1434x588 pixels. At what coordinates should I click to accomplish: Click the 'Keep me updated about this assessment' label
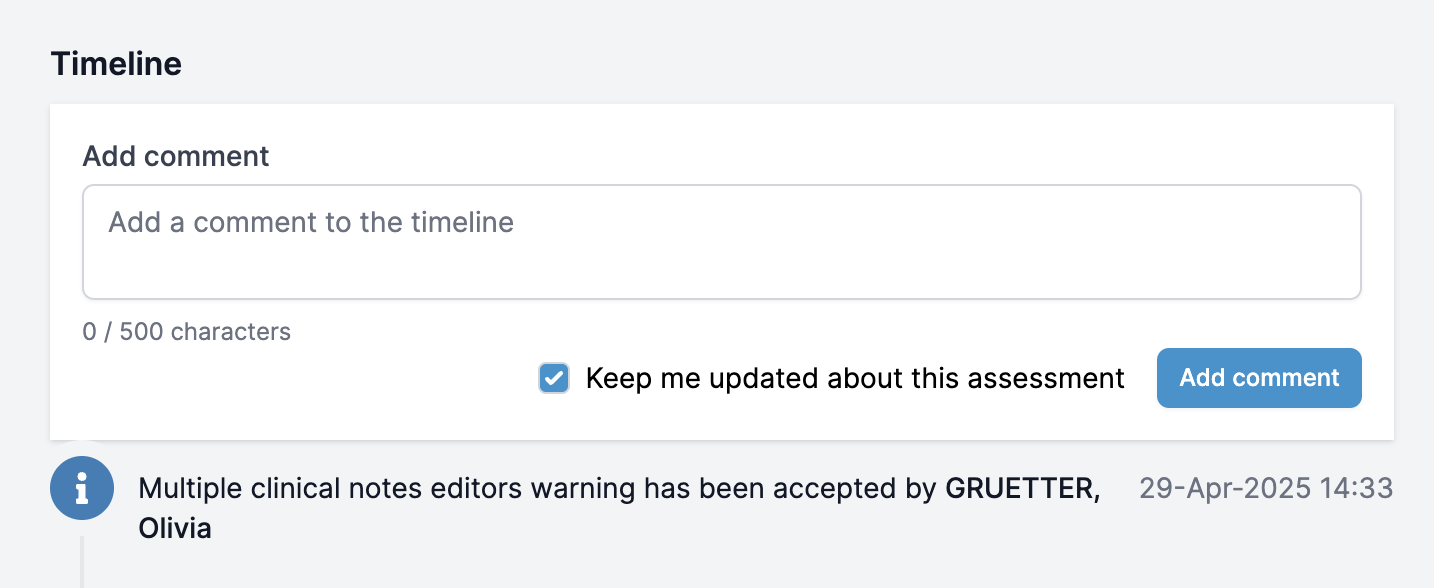point(855,378)
